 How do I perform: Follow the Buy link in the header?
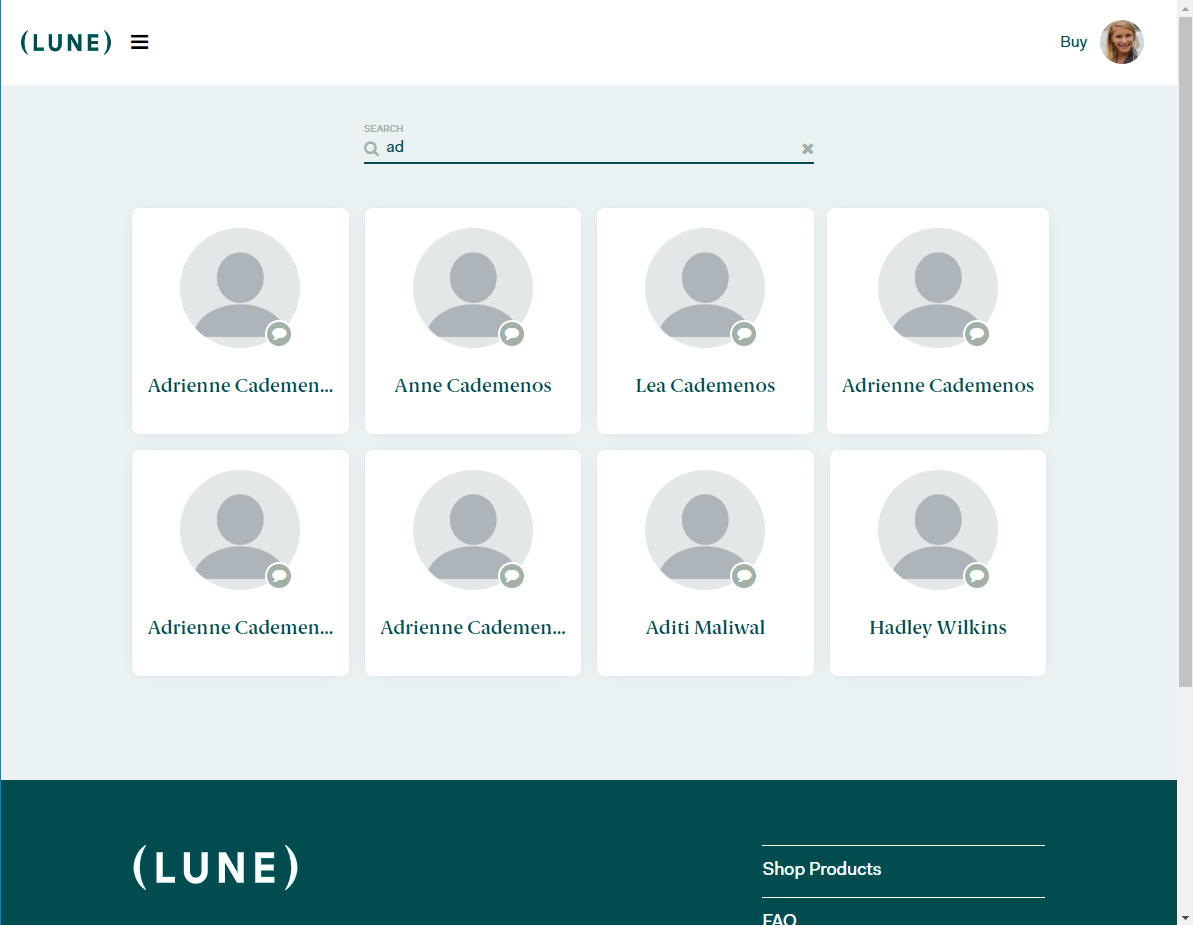[x=1073, y=42]
